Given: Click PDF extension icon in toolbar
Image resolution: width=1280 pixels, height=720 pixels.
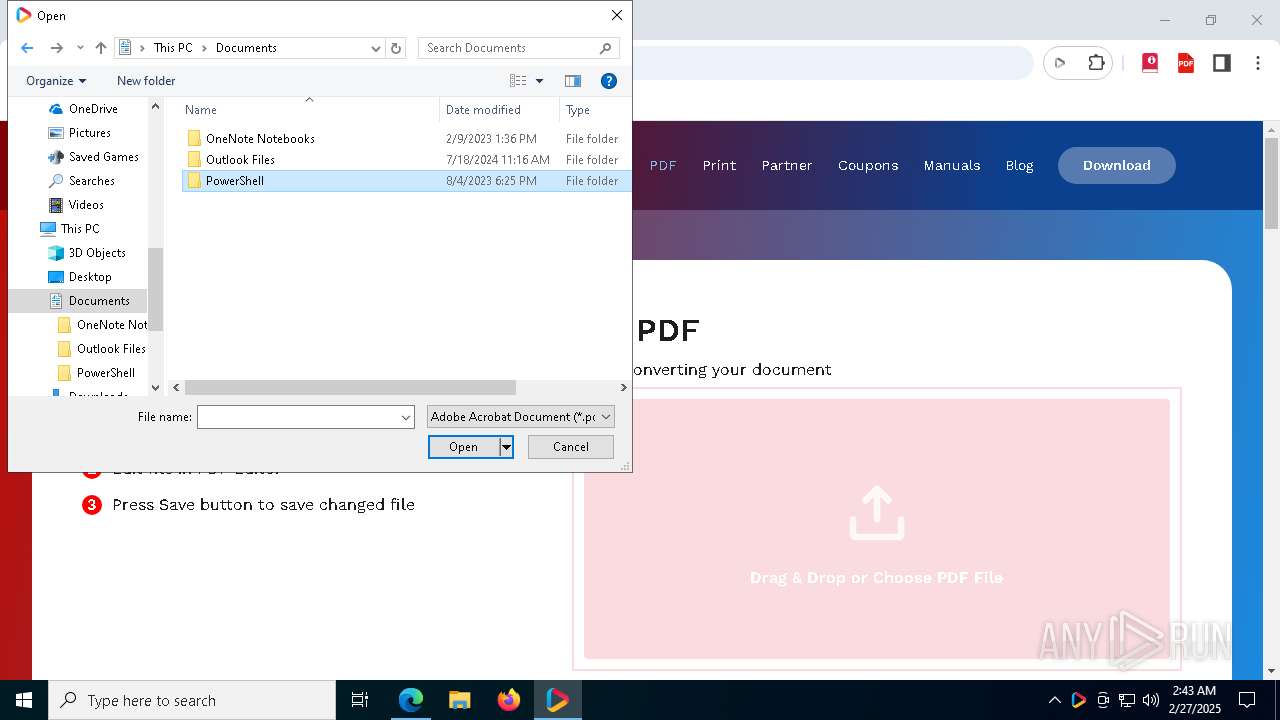Looking at the screenshot, I should [1186, 63].
